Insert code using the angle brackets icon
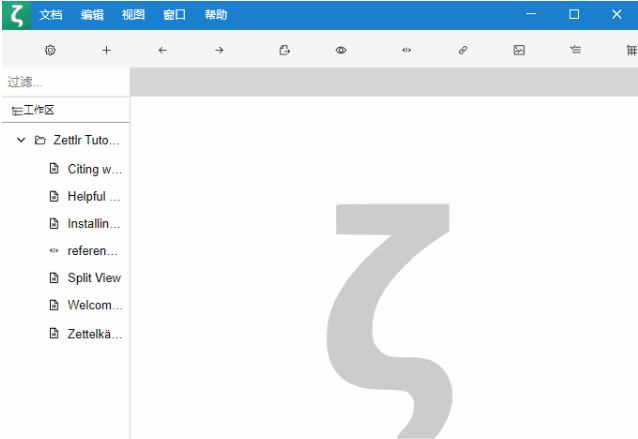The width and height of the screenshot is (638, 439). point(406,50)
